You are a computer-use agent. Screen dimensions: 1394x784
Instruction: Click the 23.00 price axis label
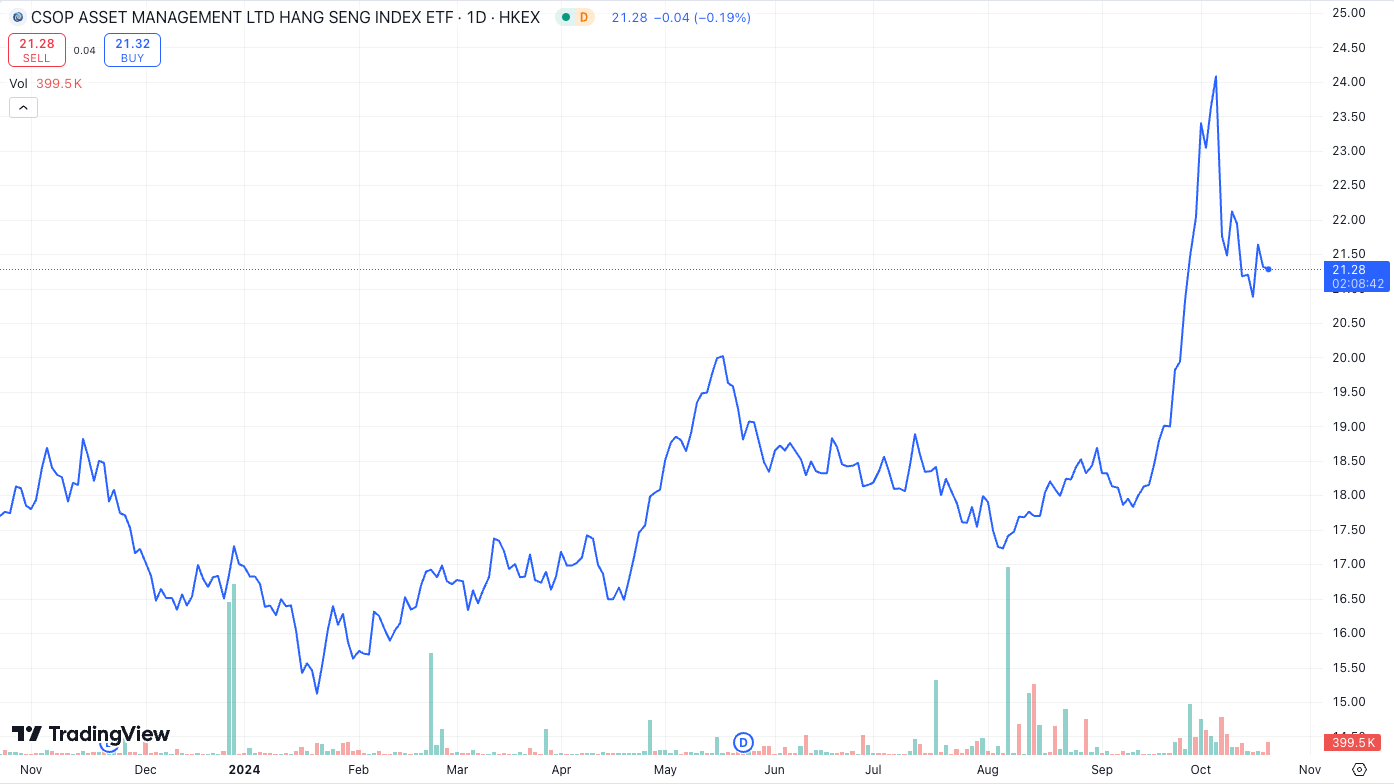pyautogui.click(x=1349, y=151)
